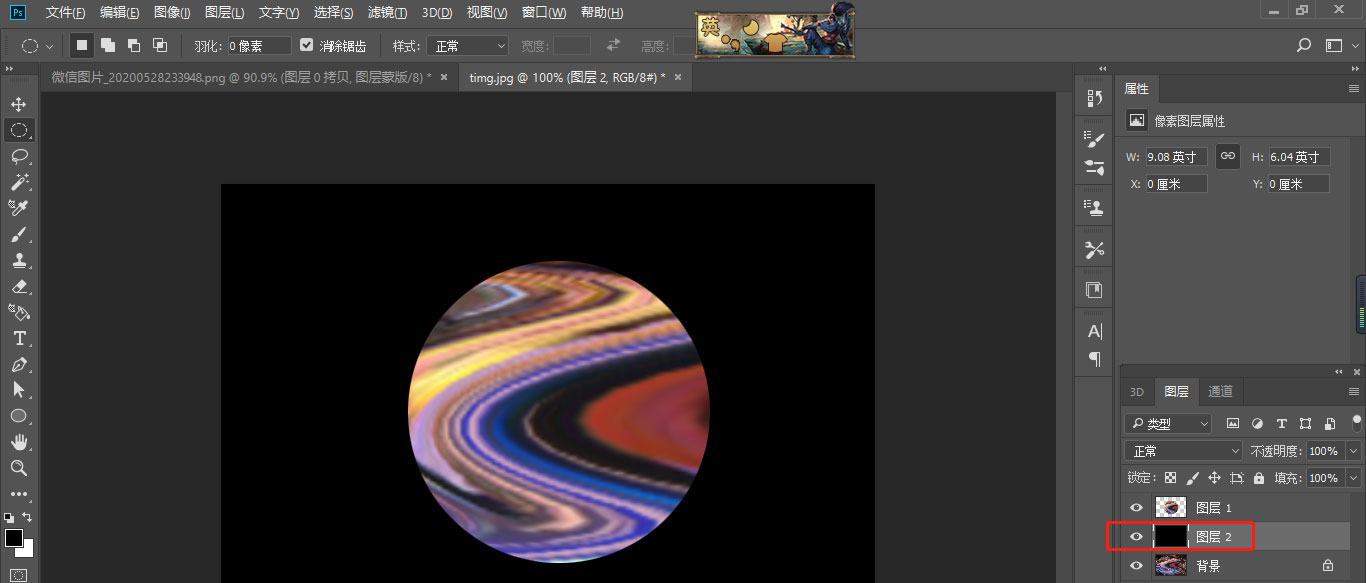Pick the Magic Wand tool
This screenshot has height=583, width=1366.
pos(19,182)
